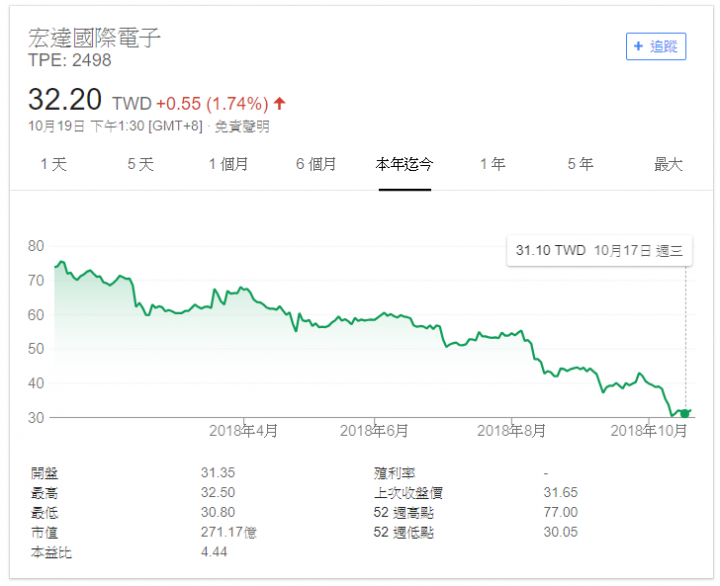Click the 宏達國際電子 company title

tap(94, 38)
